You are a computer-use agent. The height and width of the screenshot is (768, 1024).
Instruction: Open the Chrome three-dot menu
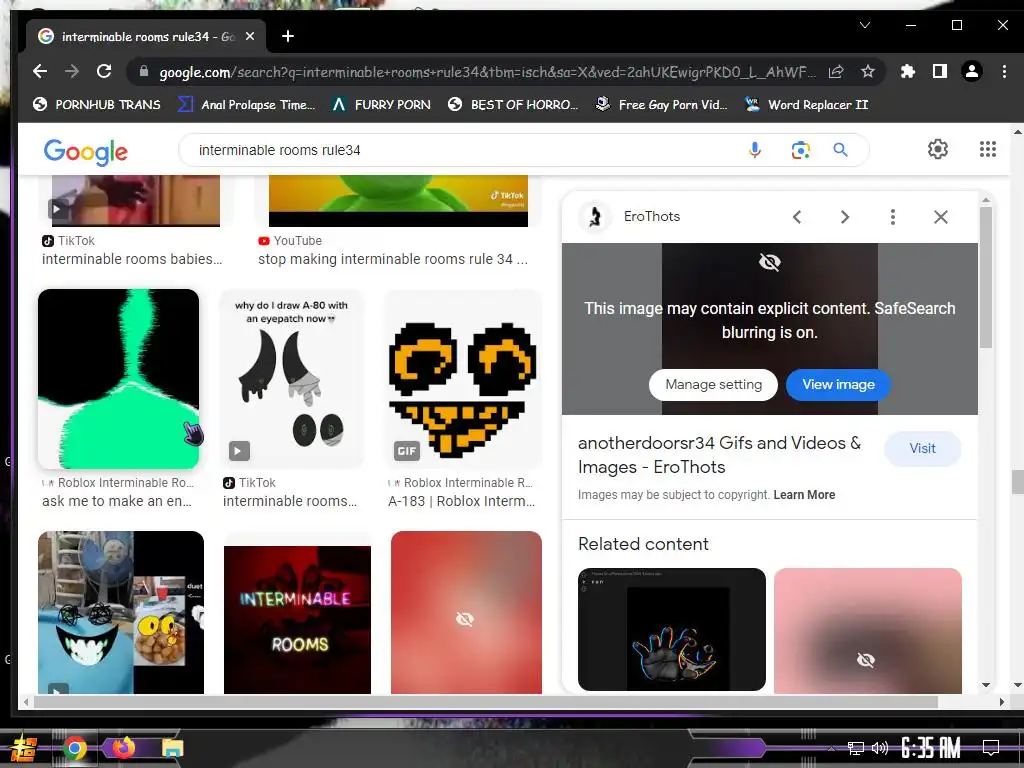(1004, 71)
